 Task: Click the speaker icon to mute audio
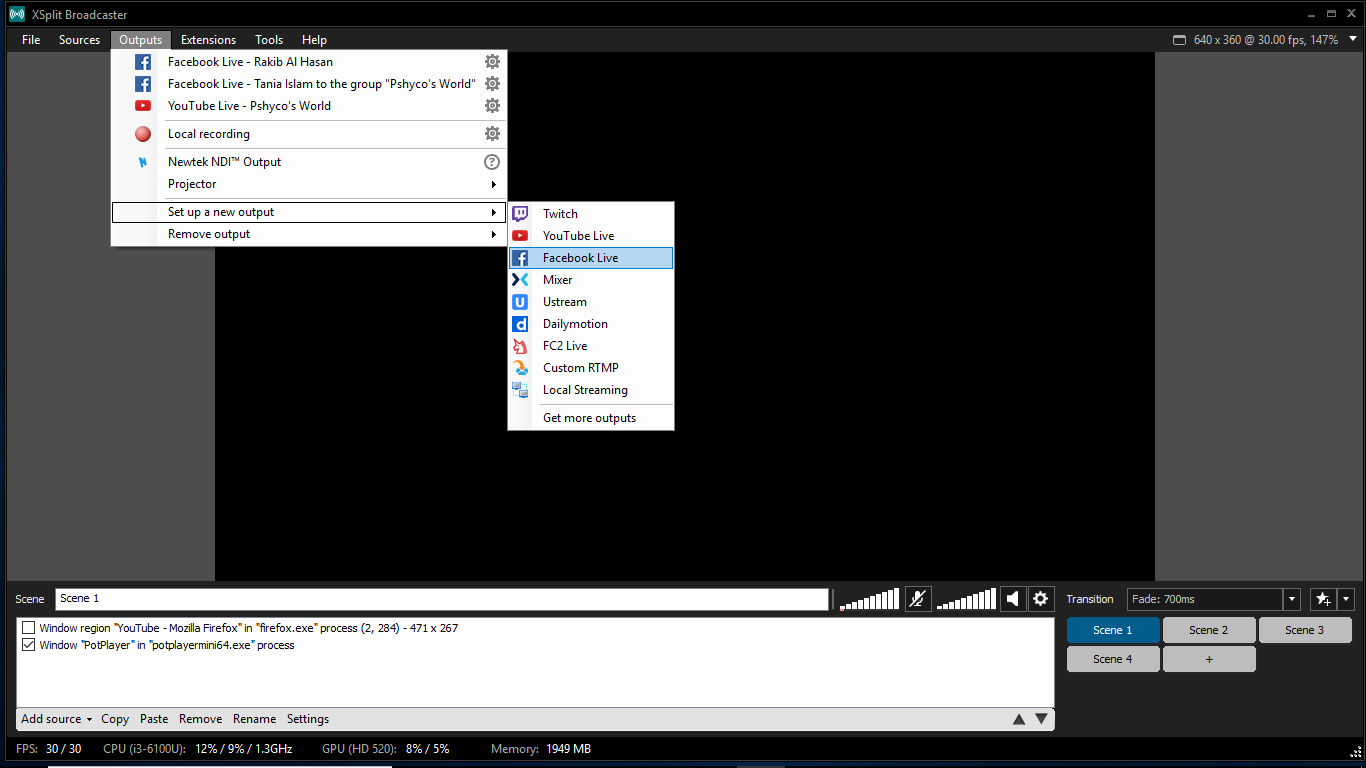click(1013, 599)
